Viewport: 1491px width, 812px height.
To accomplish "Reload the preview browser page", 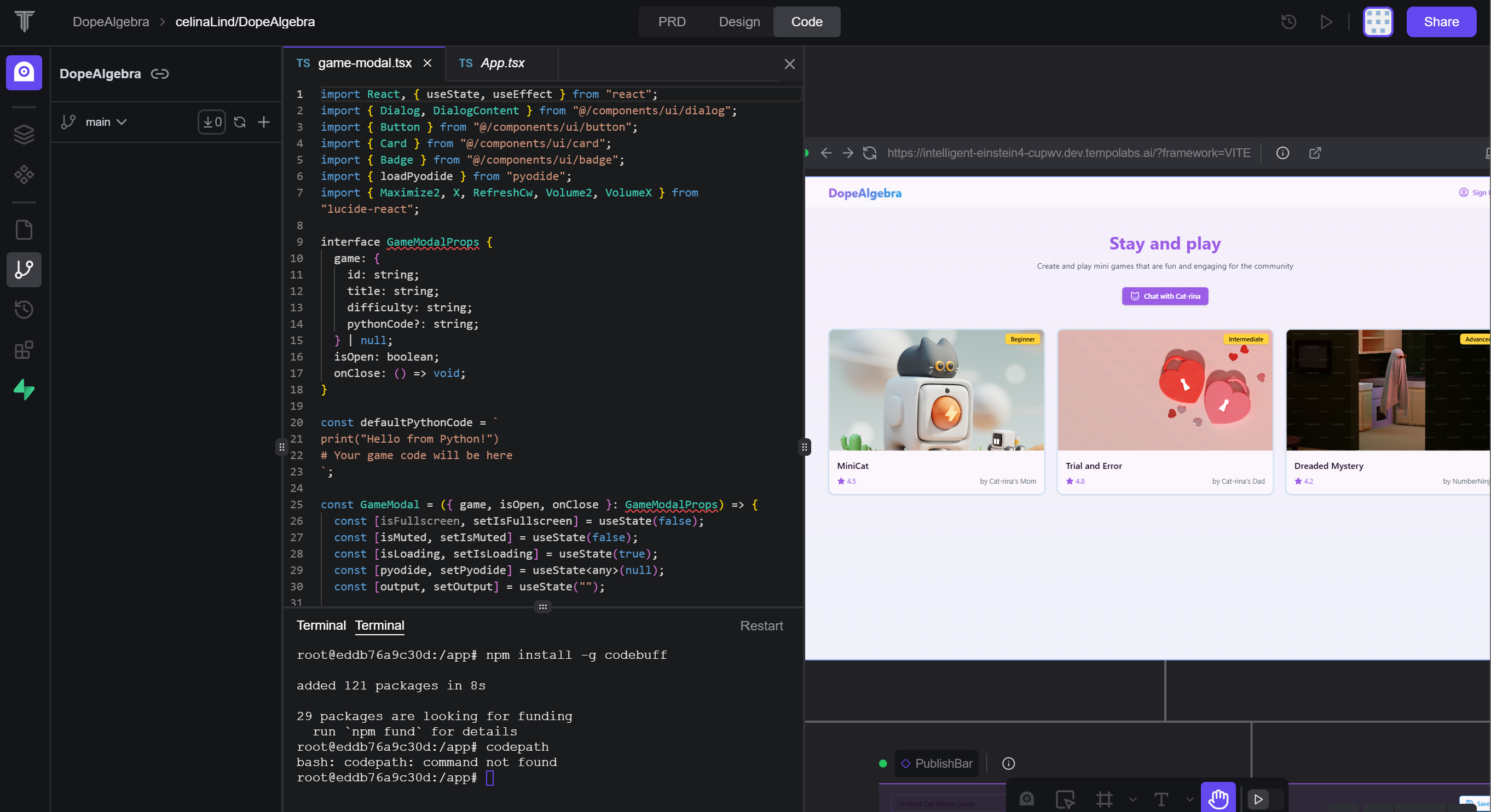I will tap(869, 153).
